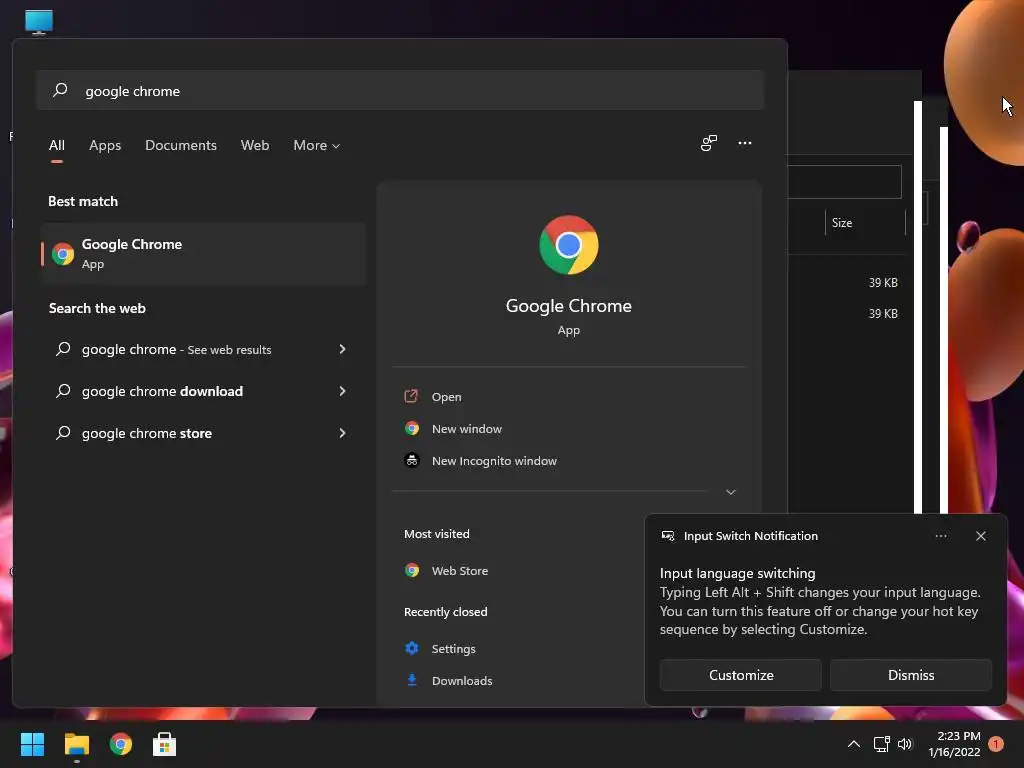Select the All search filter tab
Image resolution: width=1024 pixels, height=768 pixels.
point(57,146)
